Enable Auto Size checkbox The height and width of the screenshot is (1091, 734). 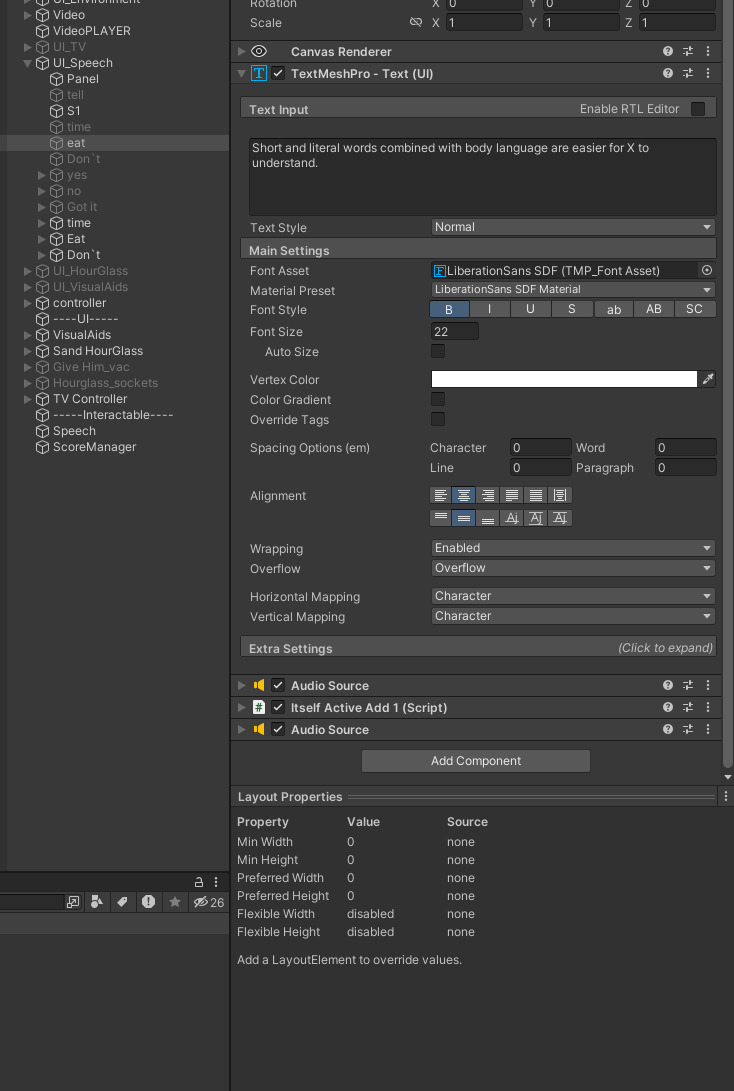point(438,351)
